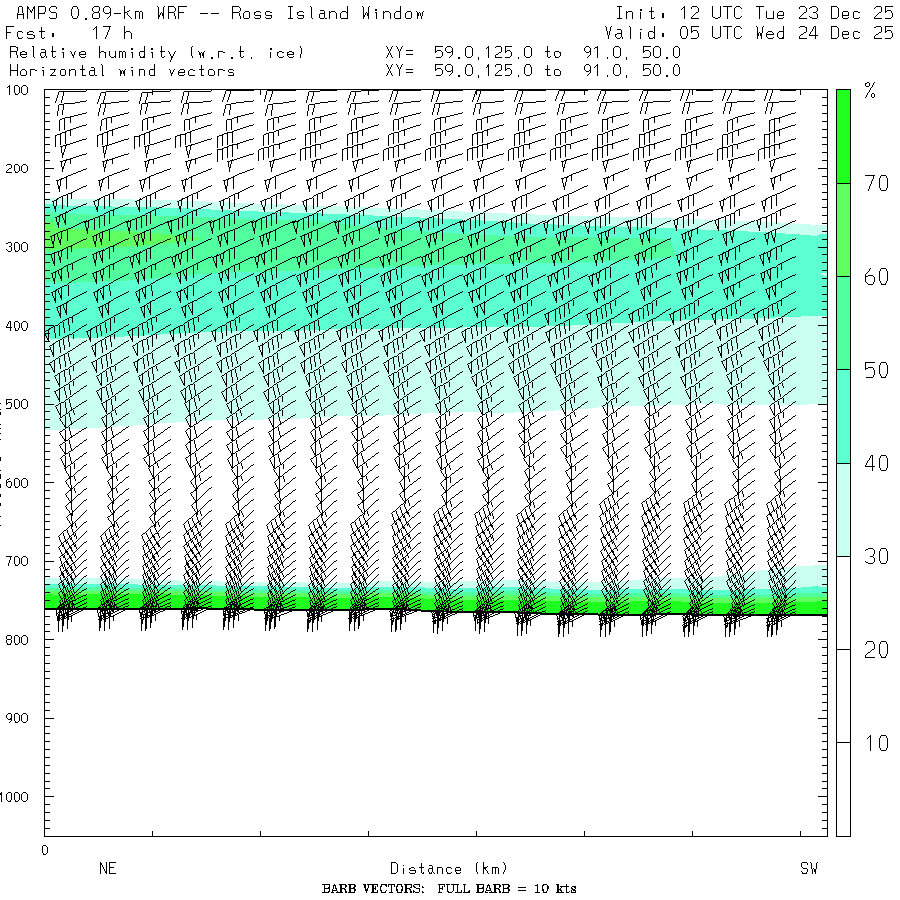Image resolution: width=900 pixels, height=900 pixels.
Task: Click the brightest green swatch above 70
Action: coord(843,135)
